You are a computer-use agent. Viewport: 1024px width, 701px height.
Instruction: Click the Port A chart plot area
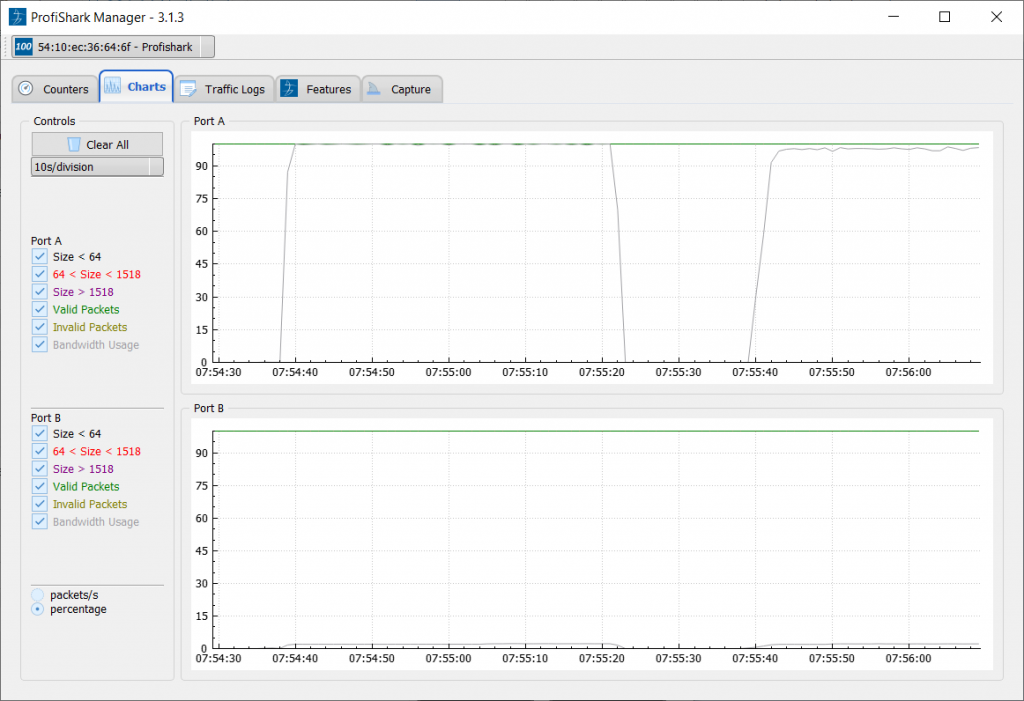(x=596, y=253)
